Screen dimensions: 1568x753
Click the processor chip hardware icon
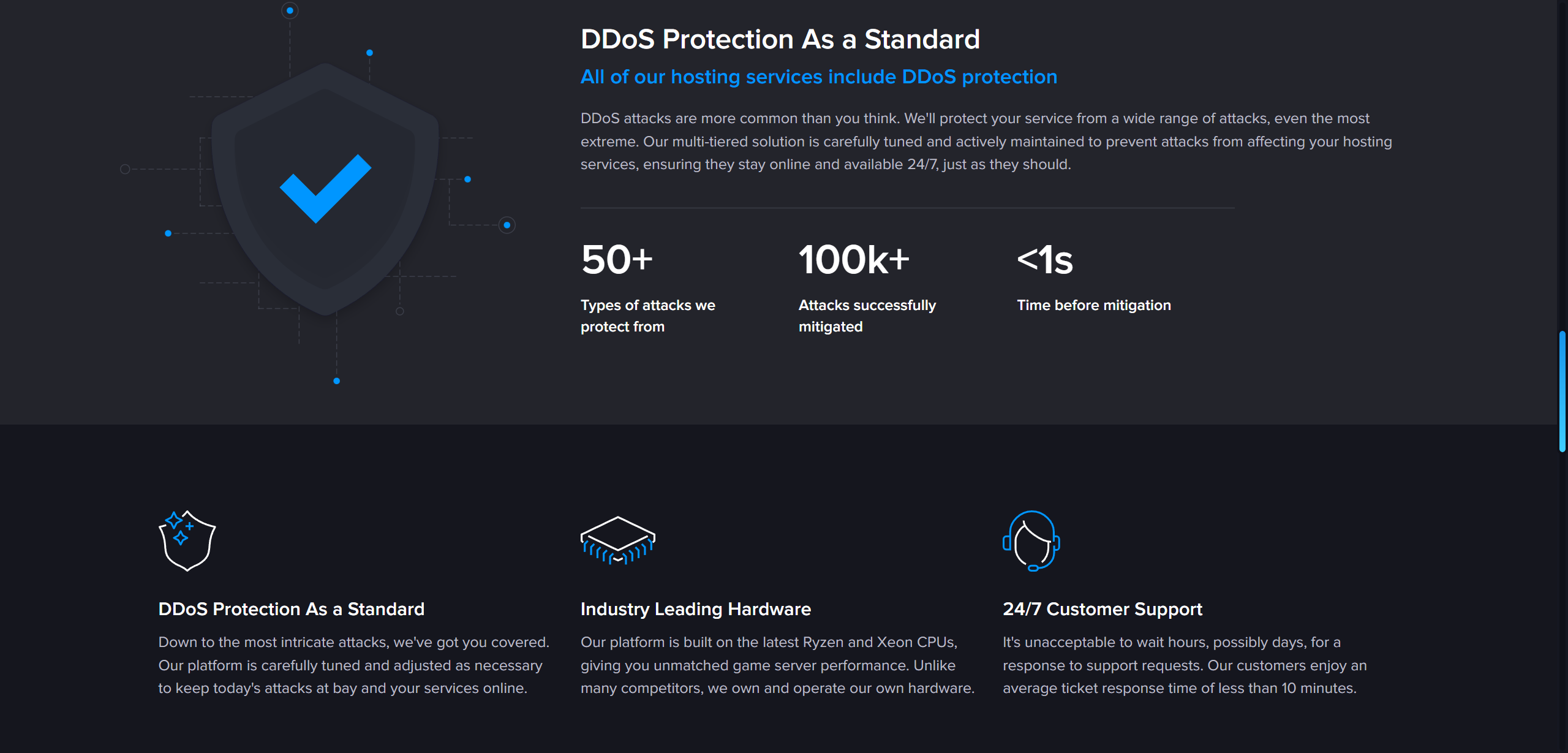[617, 540]
